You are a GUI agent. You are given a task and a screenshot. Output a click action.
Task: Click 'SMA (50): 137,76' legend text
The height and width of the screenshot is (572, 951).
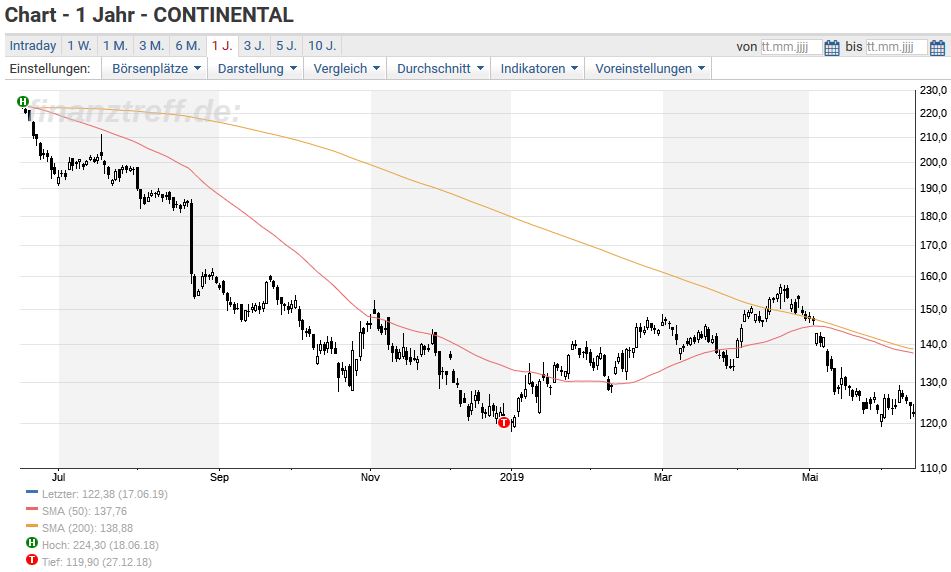click(x=84, y=511)
